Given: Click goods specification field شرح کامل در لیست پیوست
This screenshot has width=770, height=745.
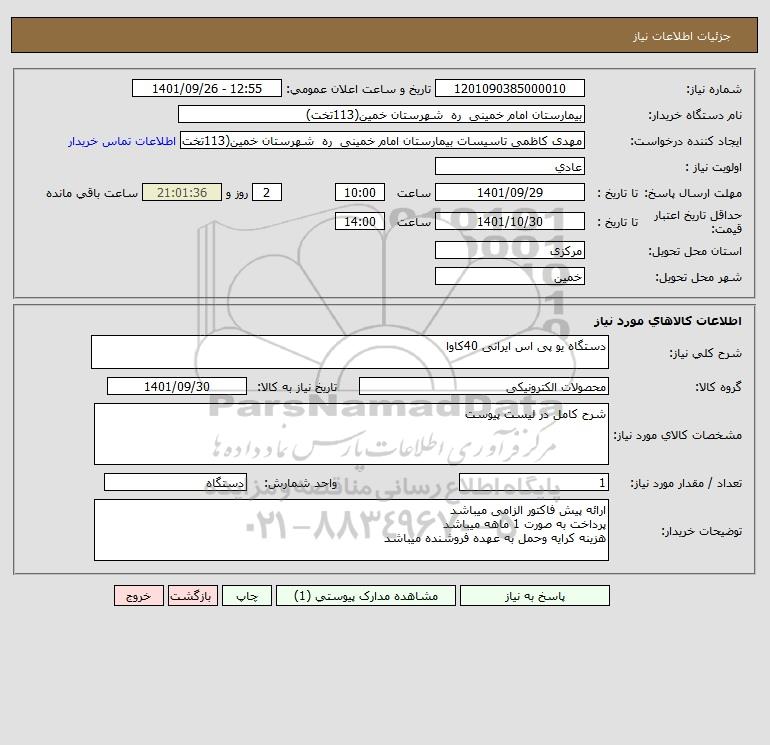Looking at the screenshot, I should click(351, 434).
